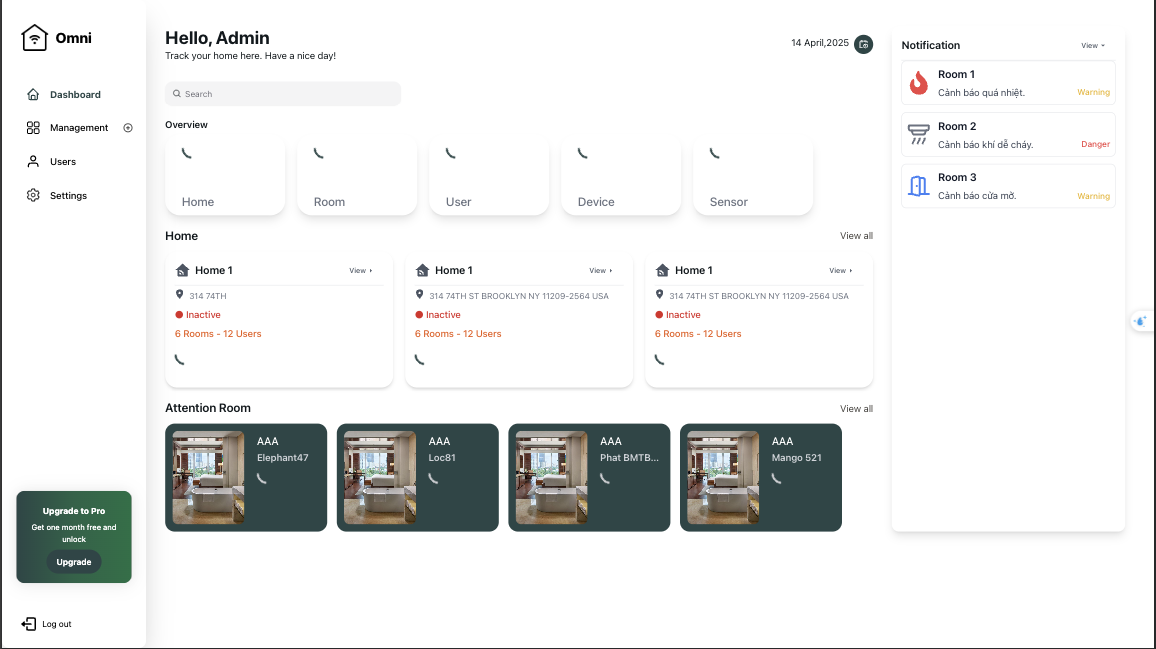This screenshot has width=1156, height=649.
Task: Select the Sensor overview card
Action: 753,176
